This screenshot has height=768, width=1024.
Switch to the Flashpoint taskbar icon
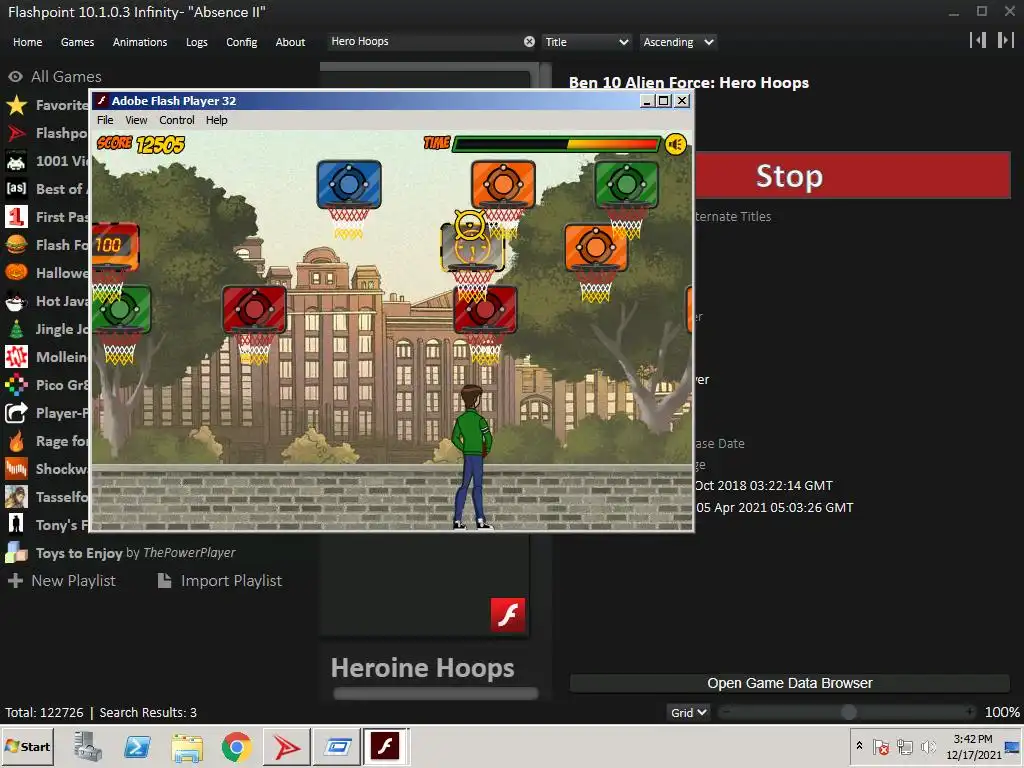(x=287, y=746)
